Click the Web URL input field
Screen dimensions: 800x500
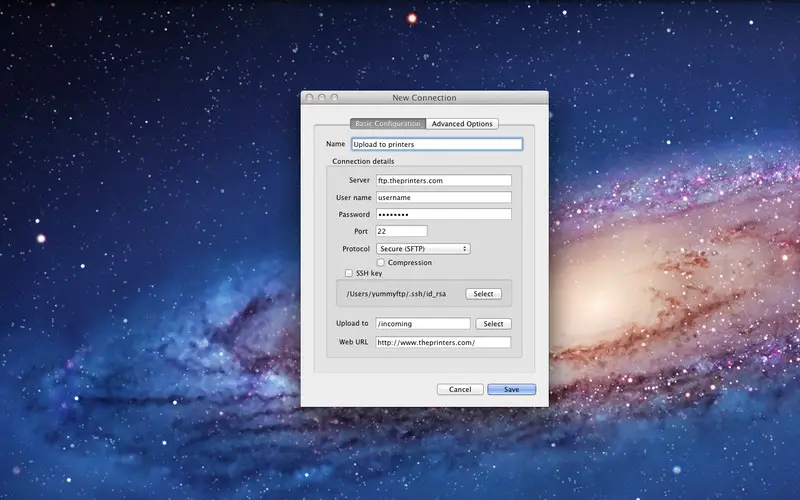pos(443,342)
